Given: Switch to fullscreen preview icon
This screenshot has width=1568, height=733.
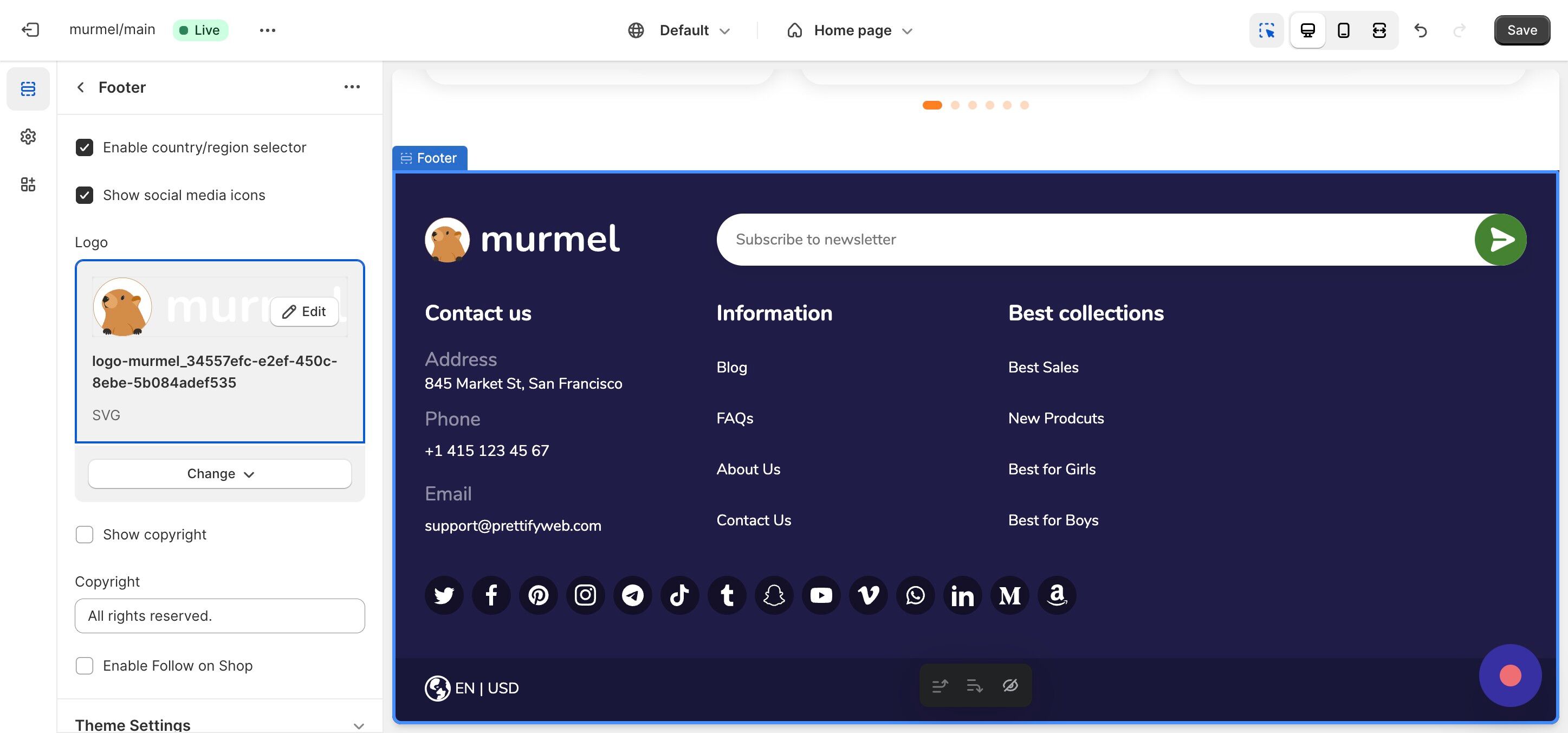Looking at the screenshot, I should (1379, 30).
